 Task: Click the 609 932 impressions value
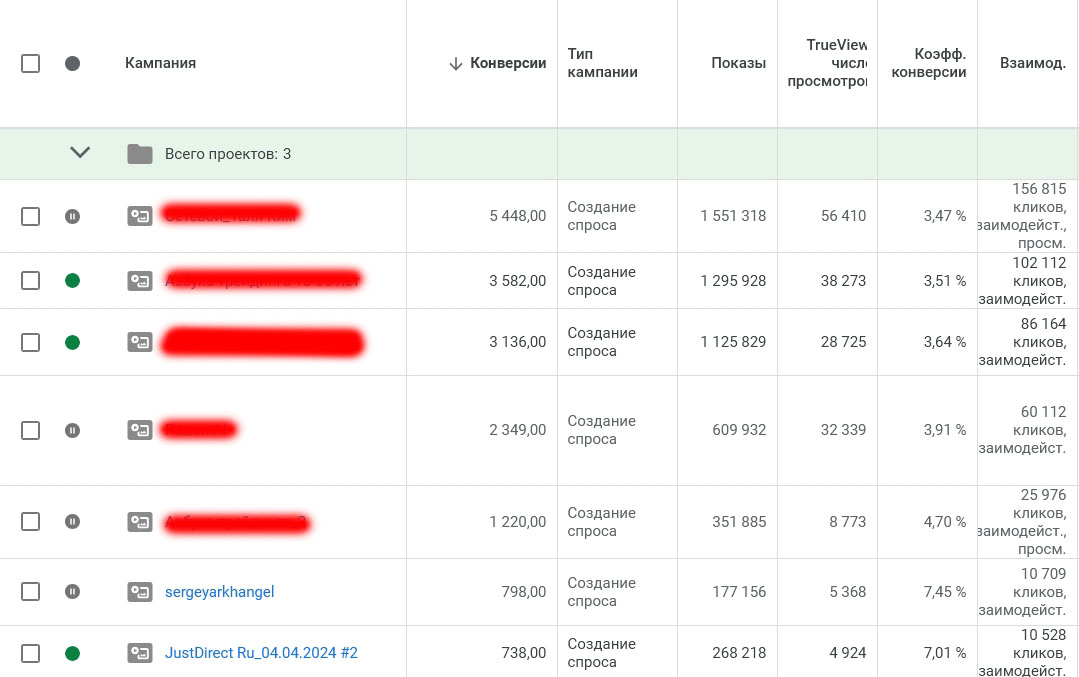click(x=739, y=430)
